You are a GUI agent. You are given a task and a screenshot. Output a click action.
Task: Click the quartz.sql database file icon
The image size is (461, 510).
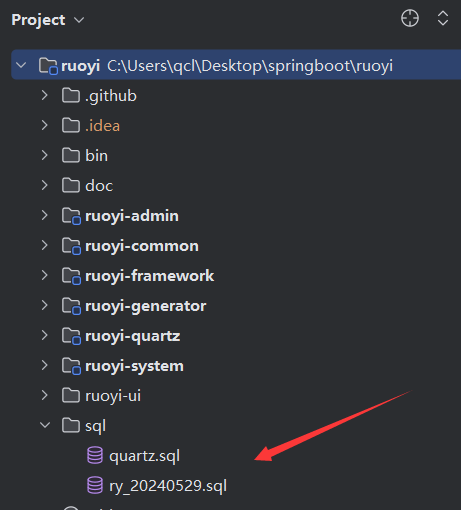click(95, 455)
